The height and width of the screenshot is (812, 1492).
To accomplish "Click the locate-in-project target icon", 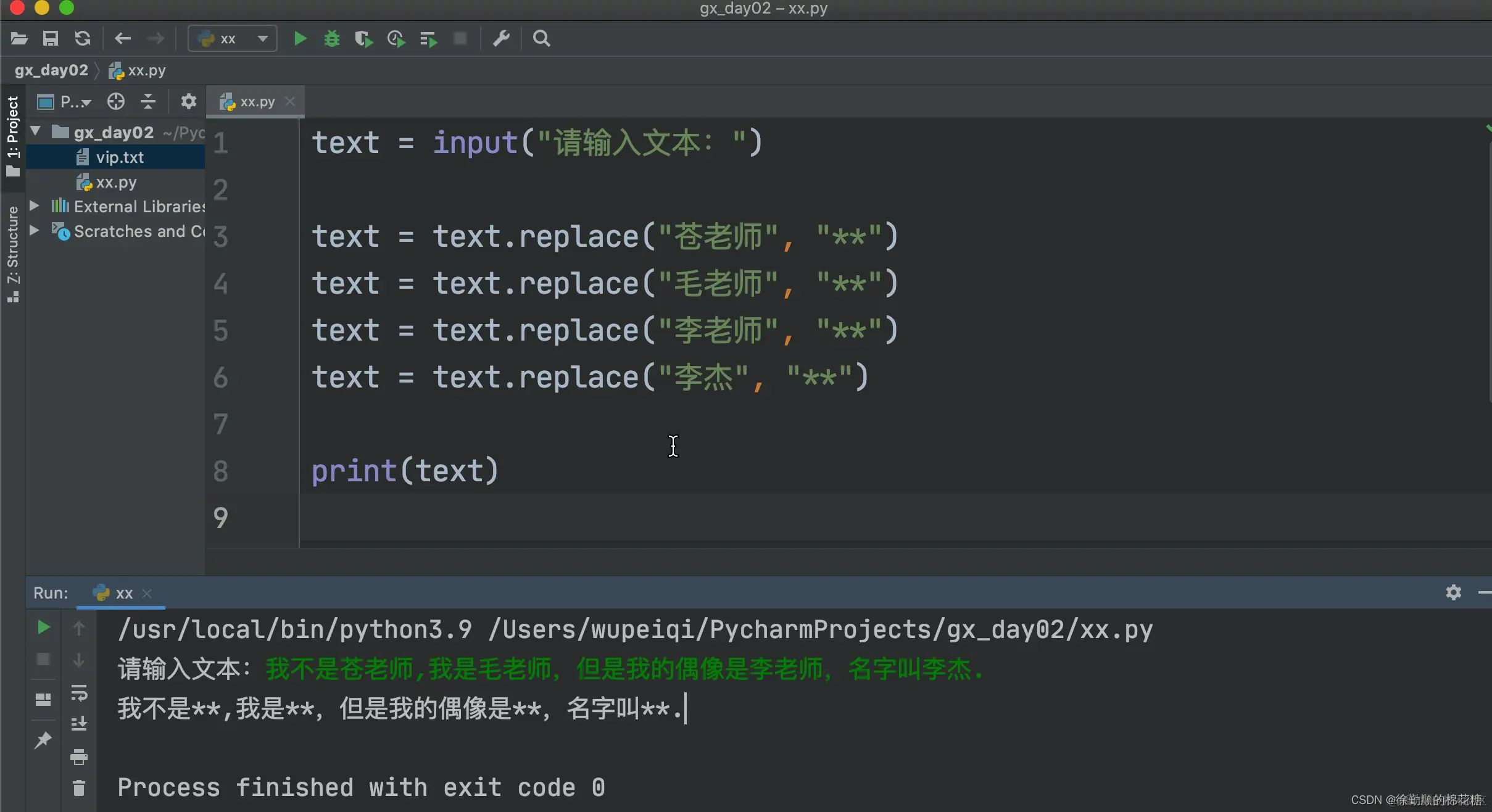I will coord(116,101).
